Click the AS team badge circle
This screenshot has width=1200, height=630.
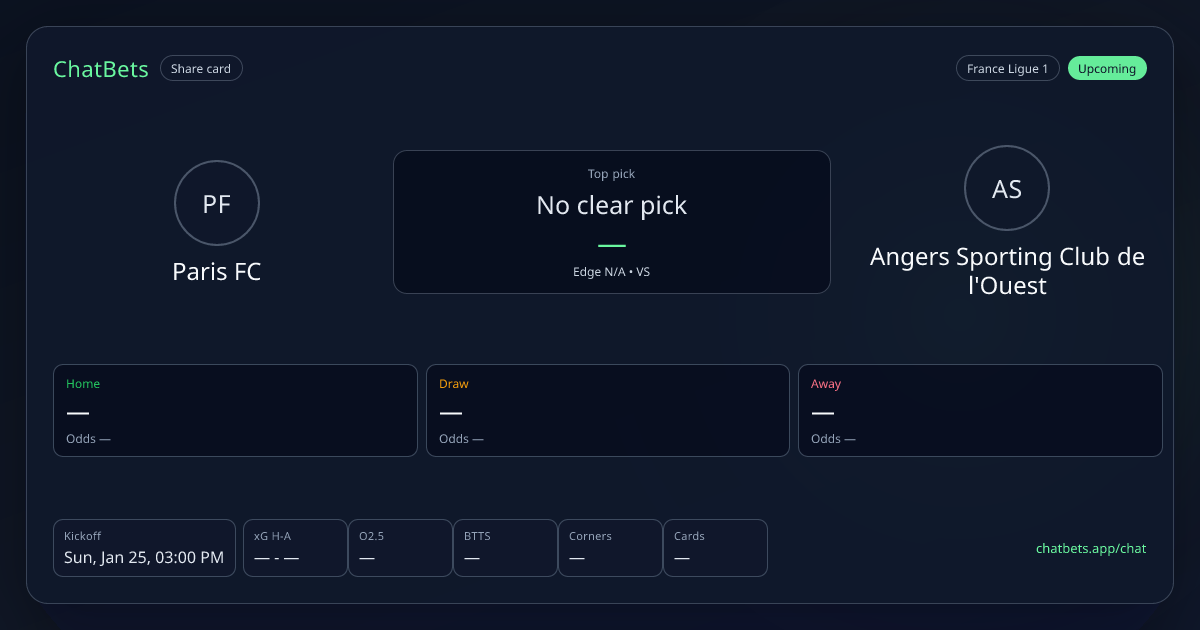(1007, 189)
